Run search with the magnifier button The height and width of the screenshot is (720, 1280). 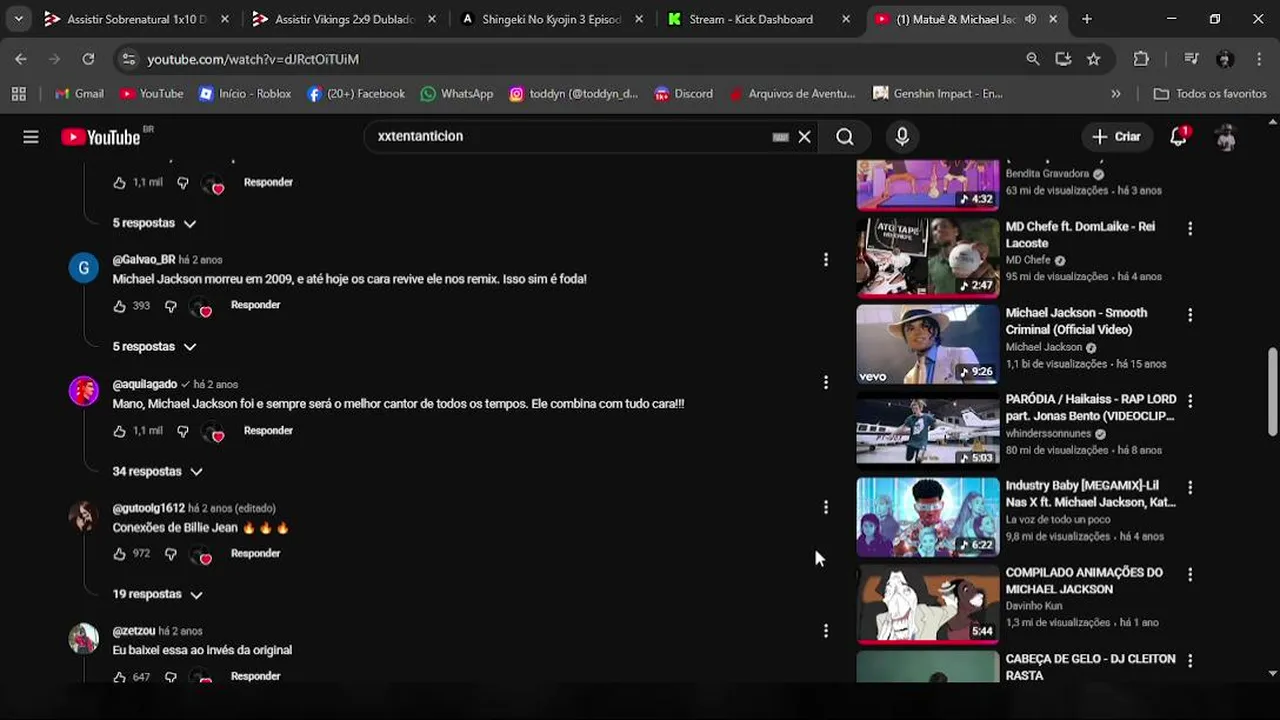845,137
